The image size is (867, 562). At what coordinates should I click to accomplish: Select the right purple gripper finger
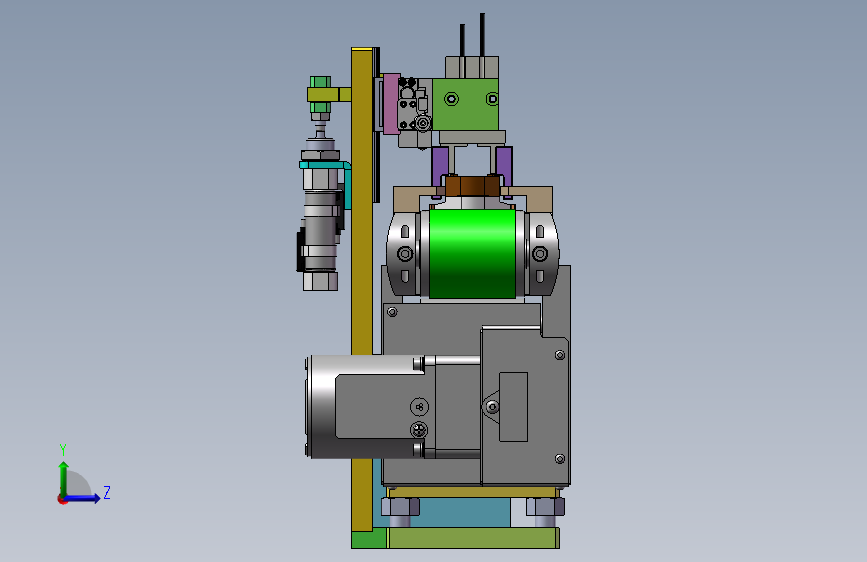click(x=504, y=165)
